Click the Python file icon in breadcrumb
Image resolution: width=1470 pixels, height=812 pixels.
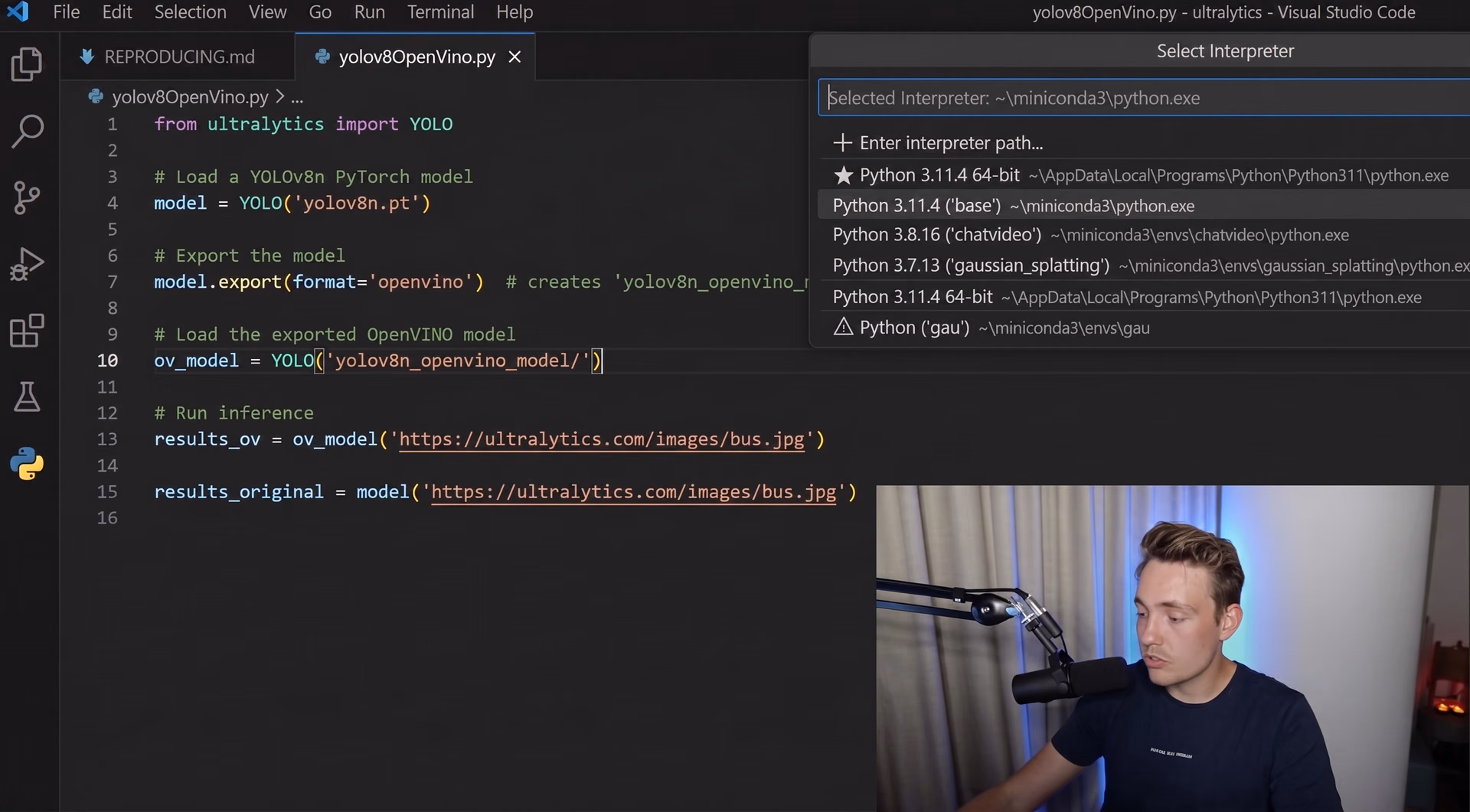click(96, 96)
